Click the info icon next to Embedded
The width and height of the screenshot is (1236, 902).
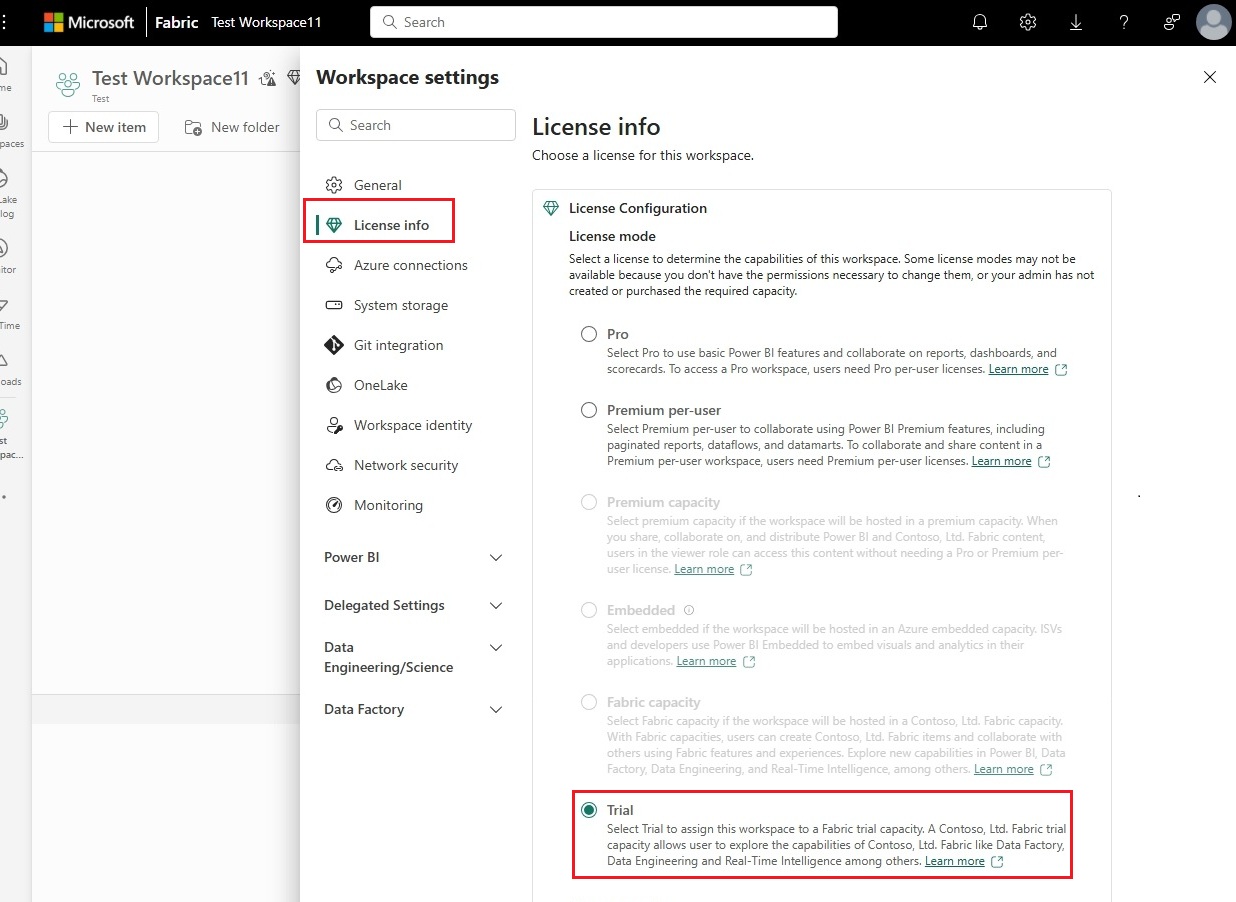click(x=688, y=610)
